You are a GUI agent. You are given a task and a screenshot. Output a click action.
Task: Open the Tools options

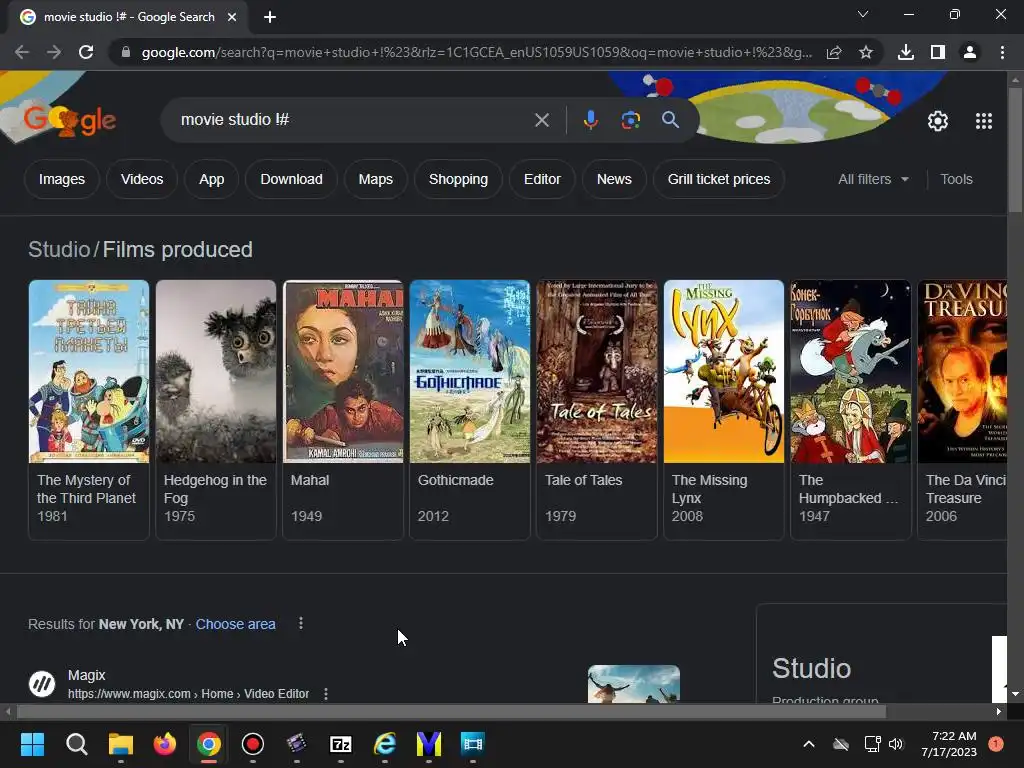[956, 179]
